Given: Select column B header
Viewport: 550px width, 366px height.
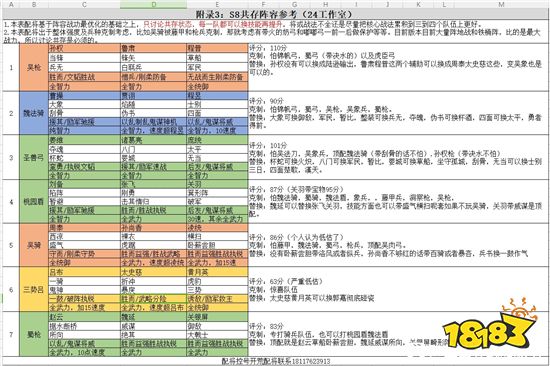Looking at the screenshot, I should pyautogui.click(x=34, y=5).
